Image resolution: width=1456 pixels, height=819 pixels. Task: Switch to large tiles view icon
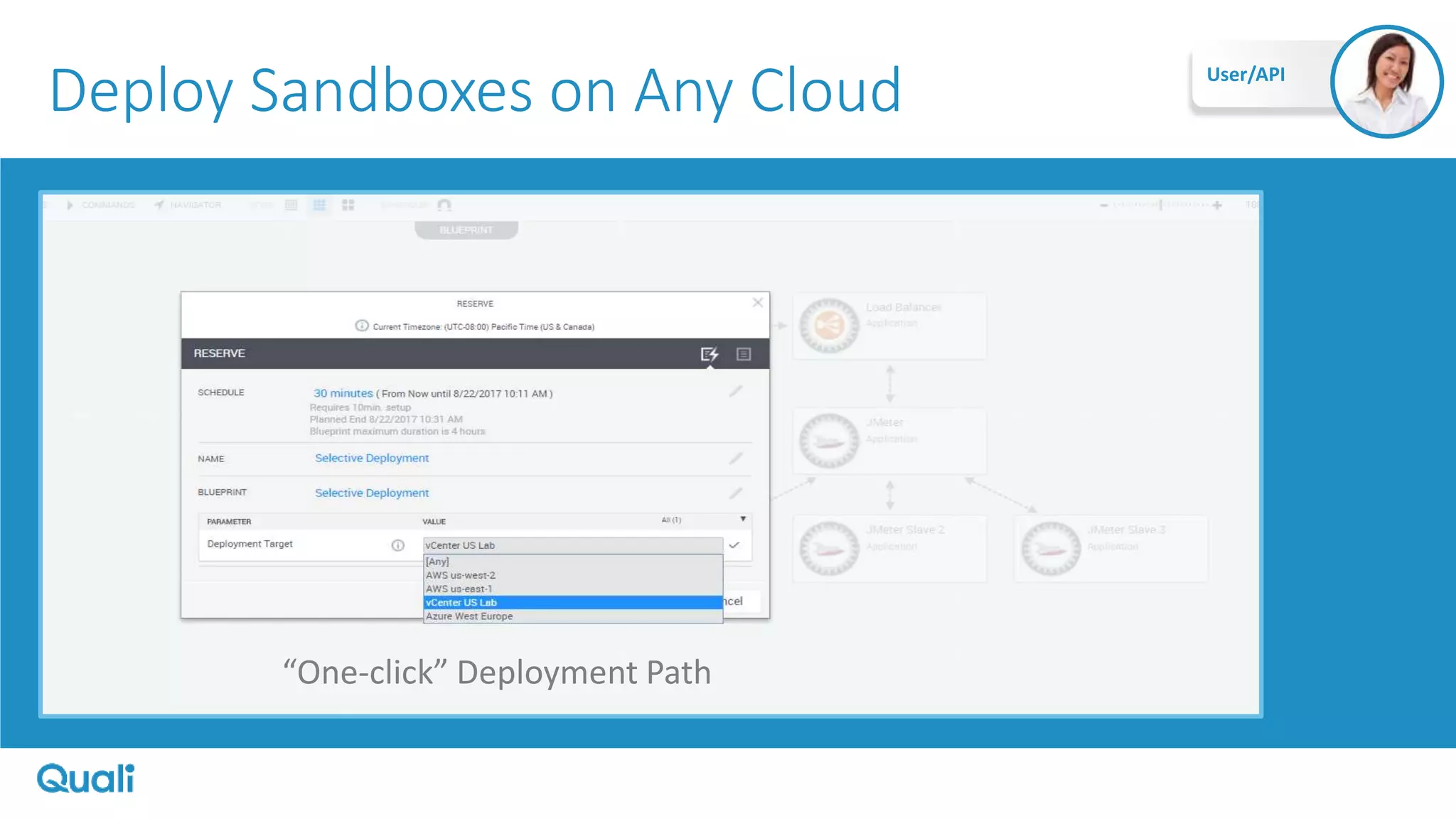click(x=348, y=205)
